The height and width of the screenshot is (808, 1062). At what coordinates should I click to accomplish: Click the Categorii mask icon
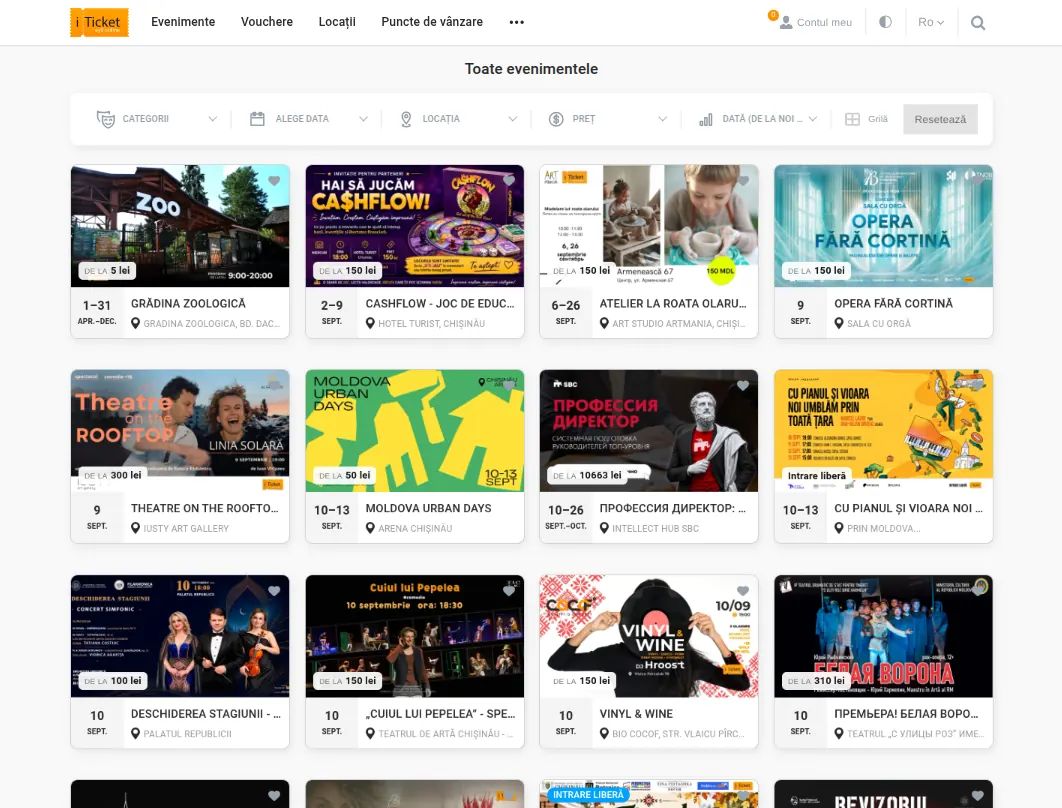pyautogui.click(x=106, y=119)
